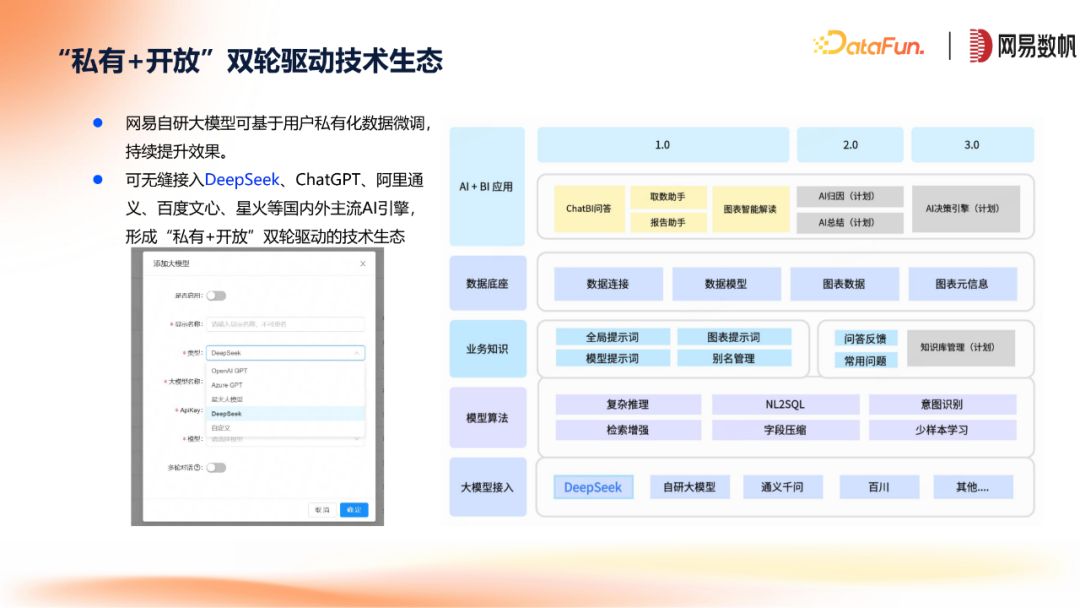Click the 全局提示词 box
Viewport: 1080px width, 608px height.
(612, 337)
